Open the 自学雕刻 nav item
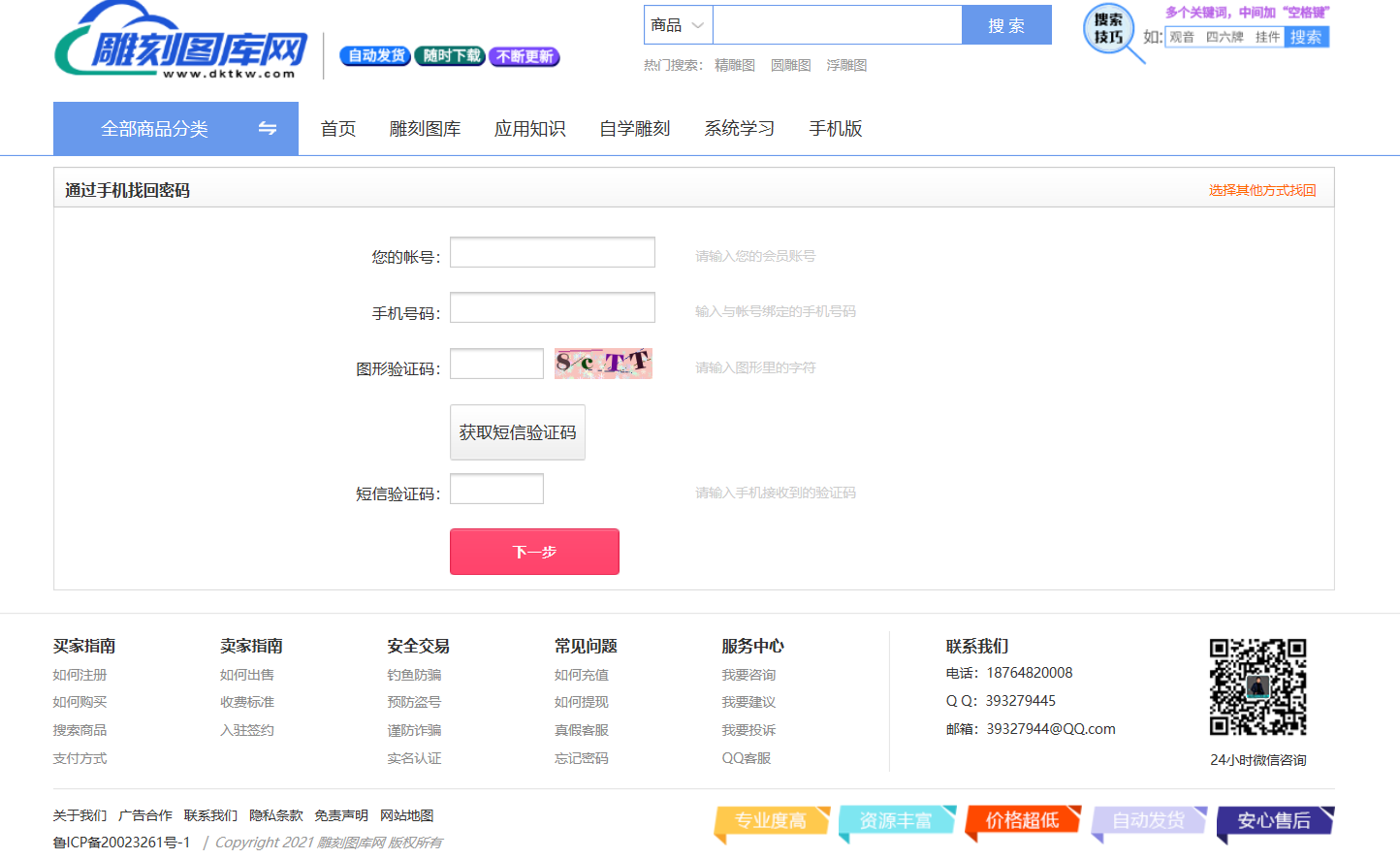This screenshot has width=1400, height=859. [x=634, y=129]
